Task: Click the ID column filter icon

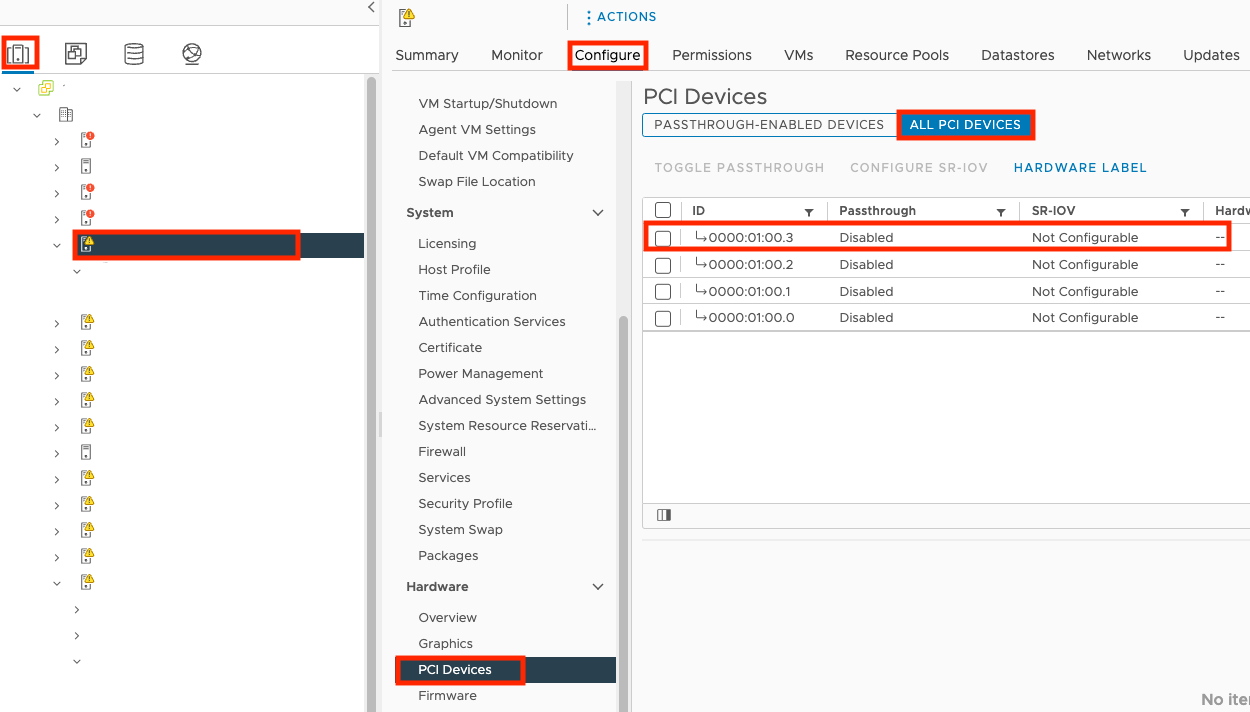Action: [809, 212]
